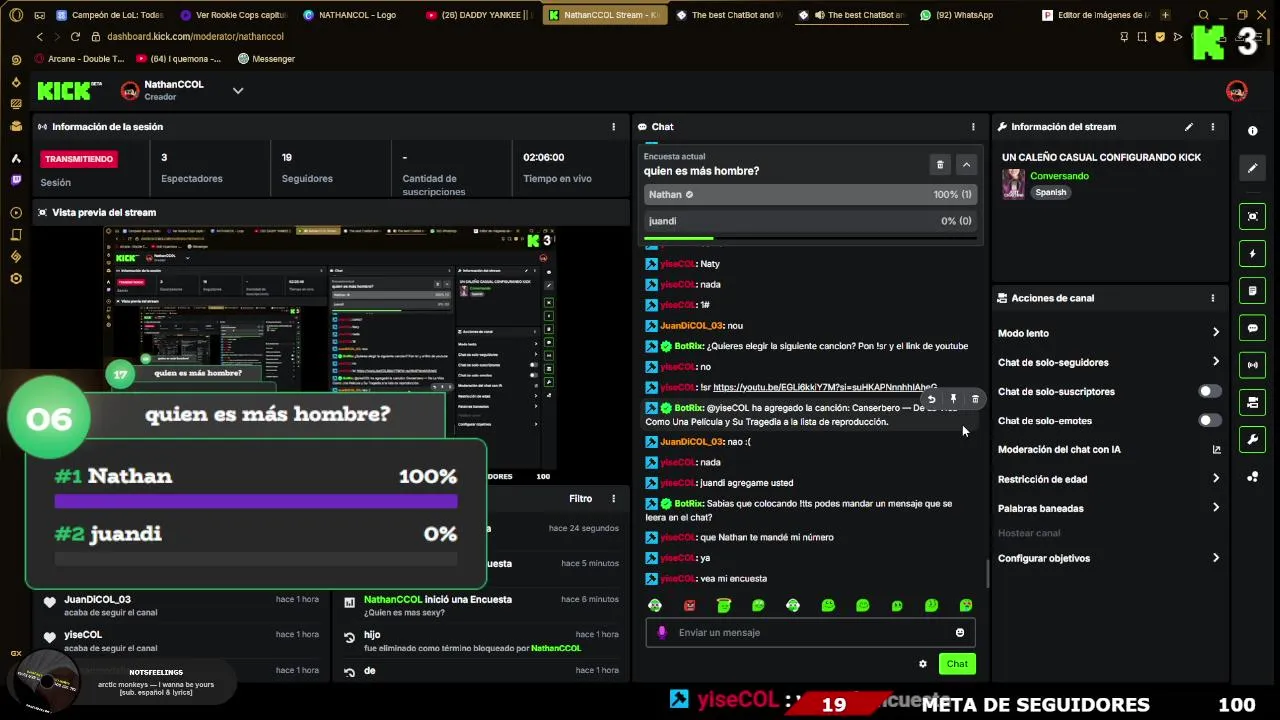This screenshot has width=1280, height=720.
Task: Insert the first green emote below chat
Action: point(654,605)
